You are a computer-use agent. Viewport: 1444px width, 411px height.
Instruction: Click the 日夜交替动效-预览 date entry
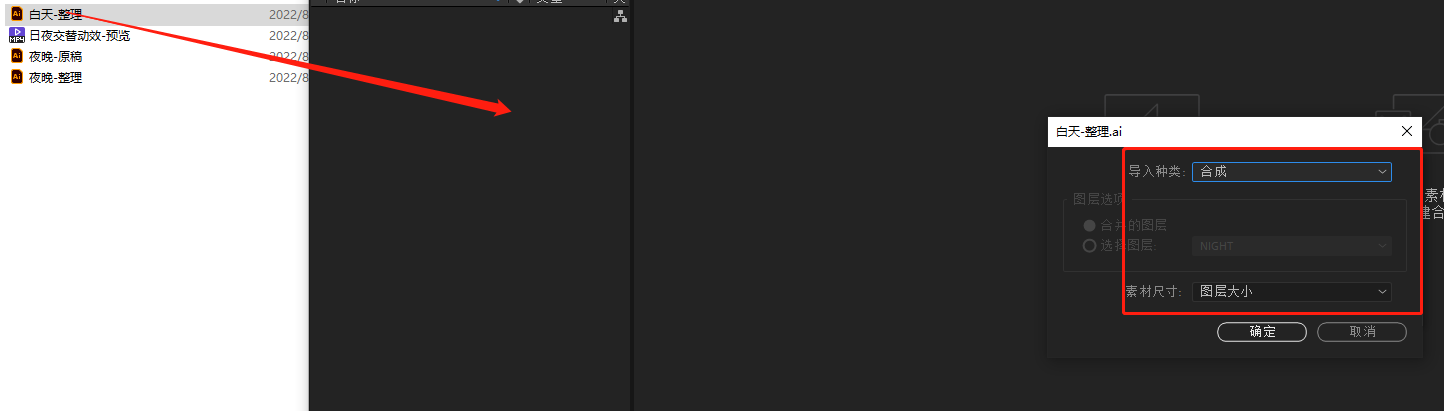click(289, 36)
